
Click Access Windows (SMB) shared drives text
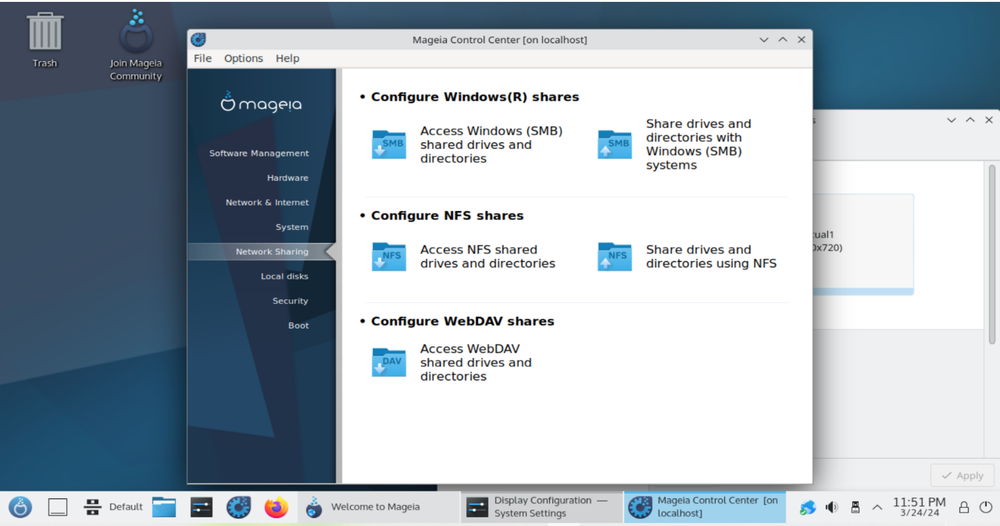491,145
